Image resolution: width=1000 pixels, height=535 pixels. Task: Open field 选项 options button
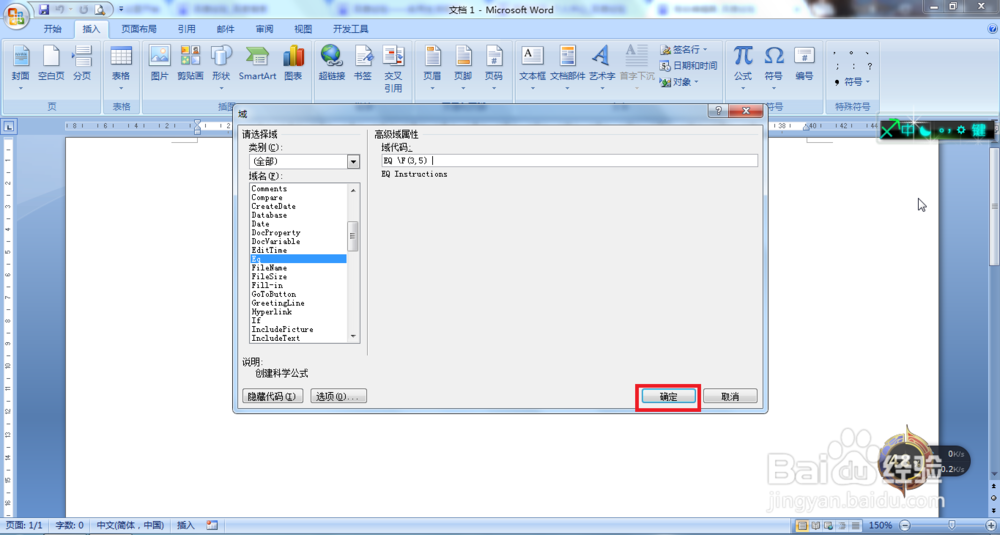339,396
